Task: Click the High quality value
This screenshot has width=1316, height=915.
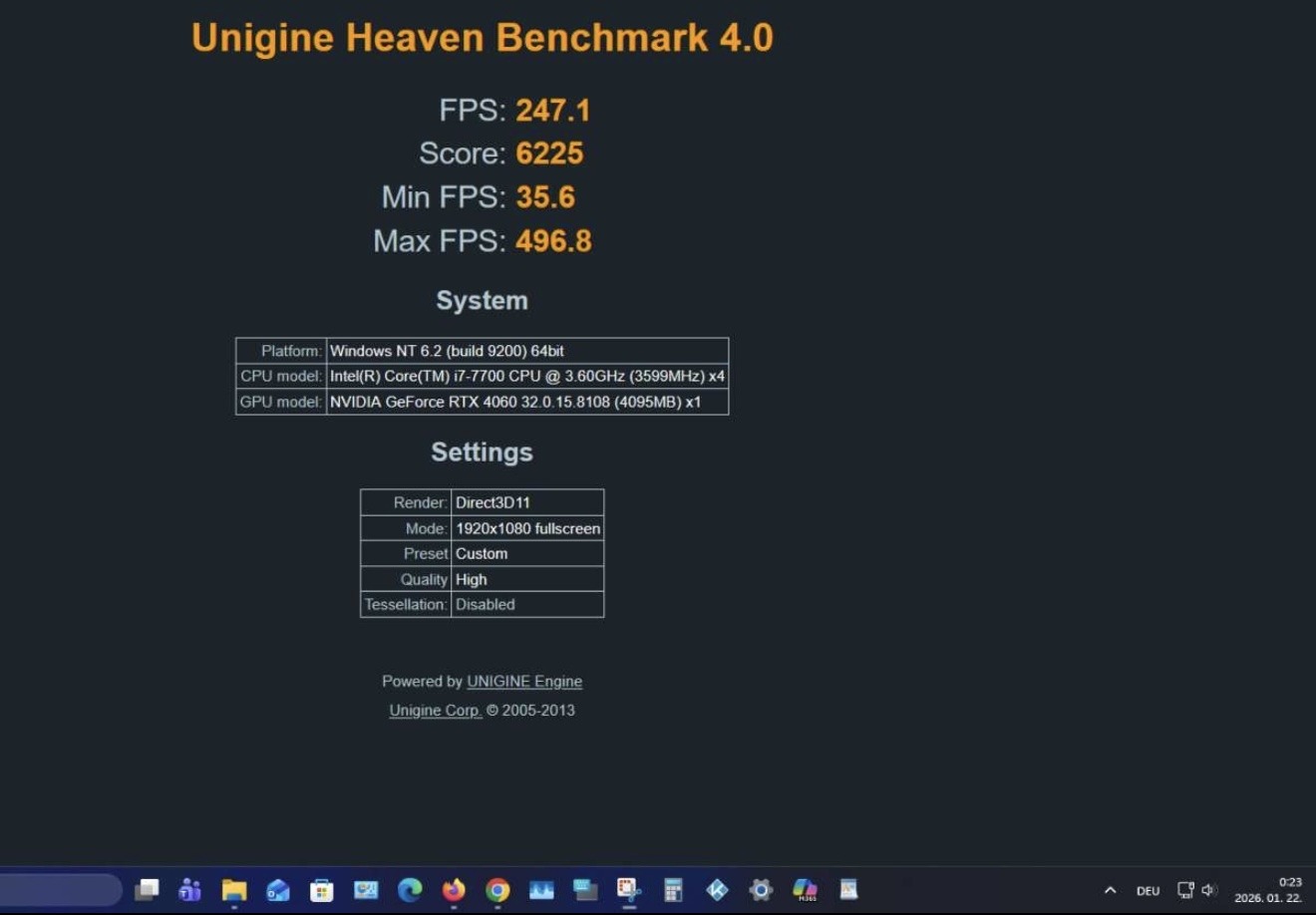Action: coord(527,579)
